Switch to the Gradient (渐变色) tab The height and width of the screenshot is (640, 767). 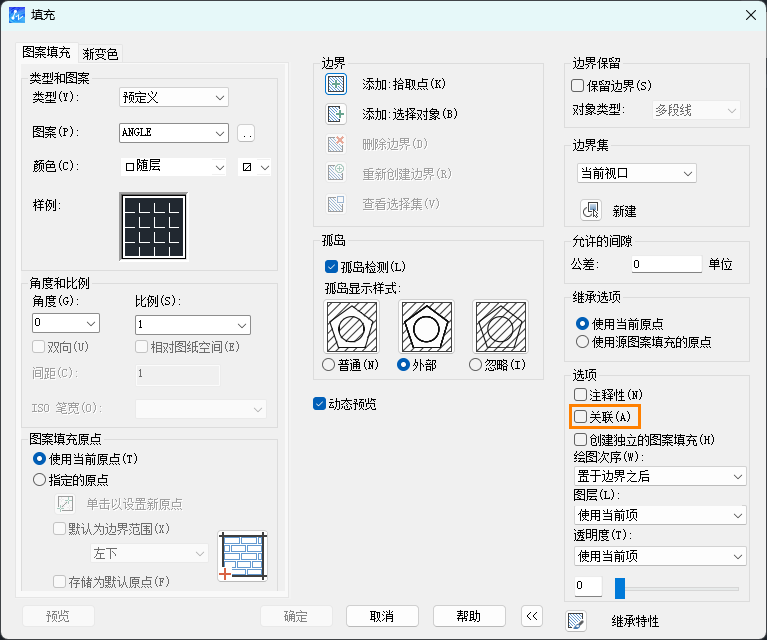pos(100,54)
